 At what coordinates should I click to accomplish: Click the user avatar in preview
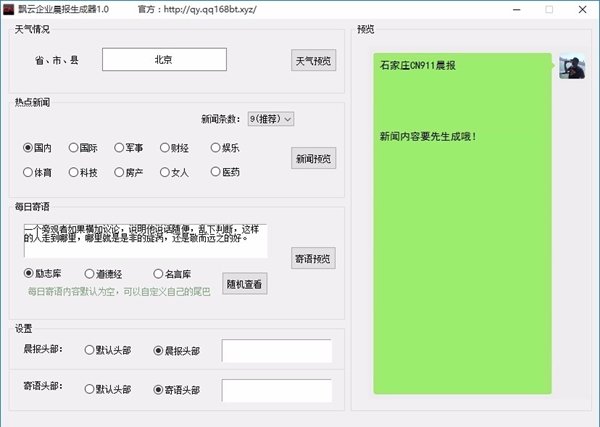pos(572,66)
